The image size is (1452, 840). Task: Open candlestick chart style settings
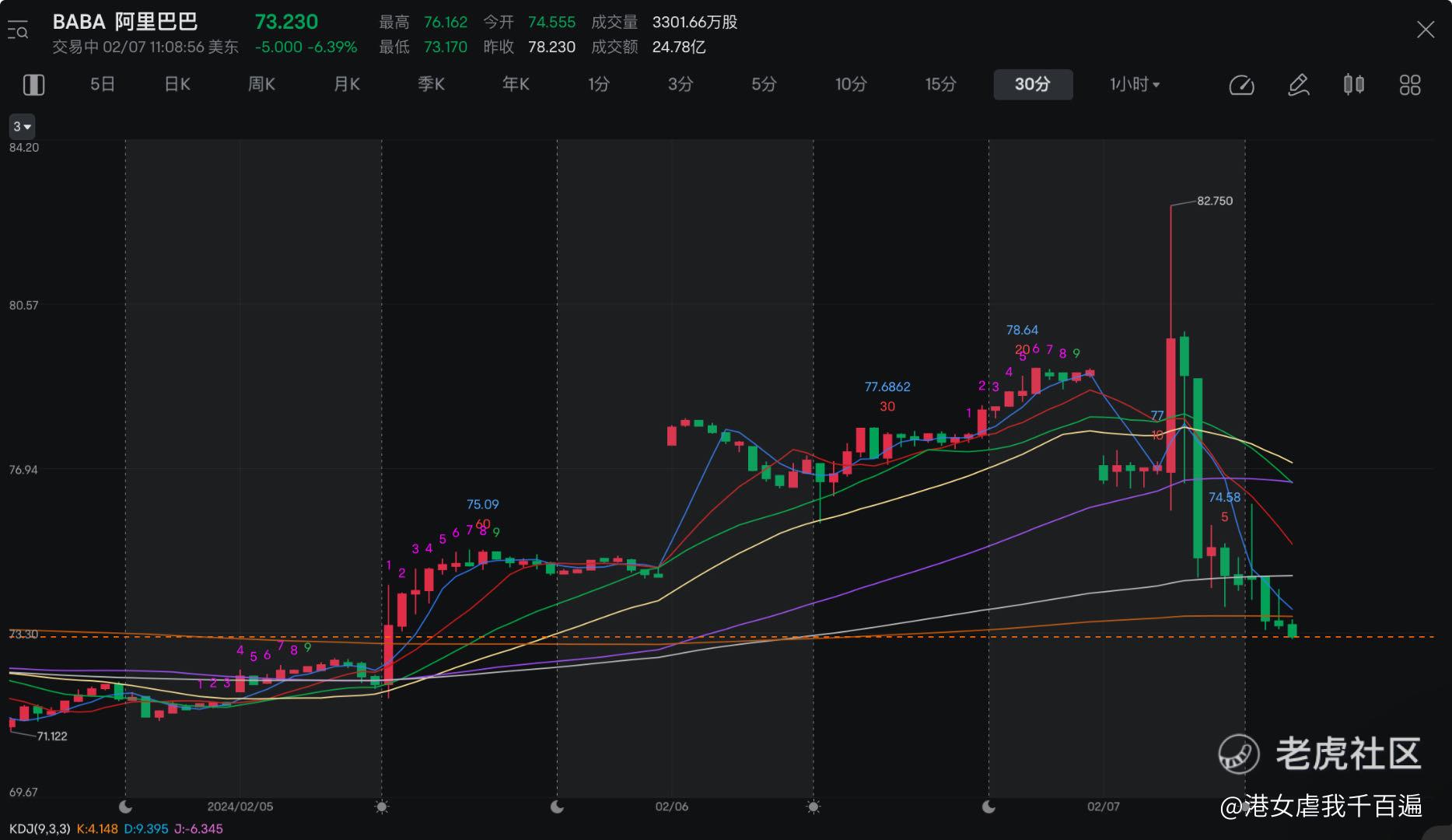[1354, 85]
